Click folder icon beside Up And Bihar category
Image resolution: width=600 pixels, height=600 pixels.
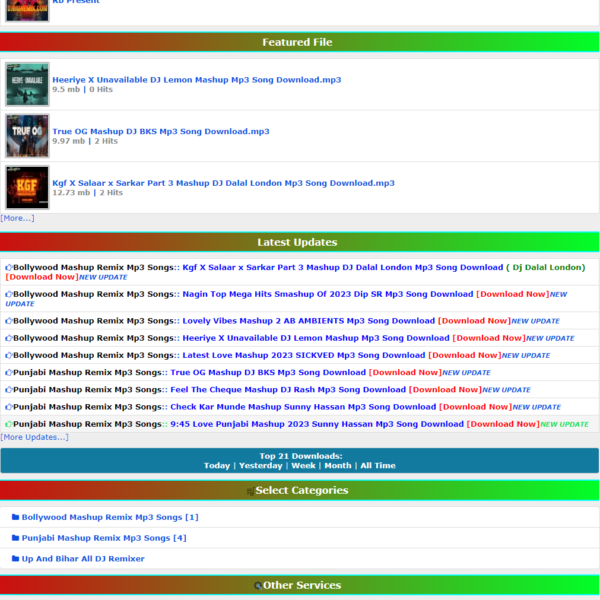click(x=15, y=558)
